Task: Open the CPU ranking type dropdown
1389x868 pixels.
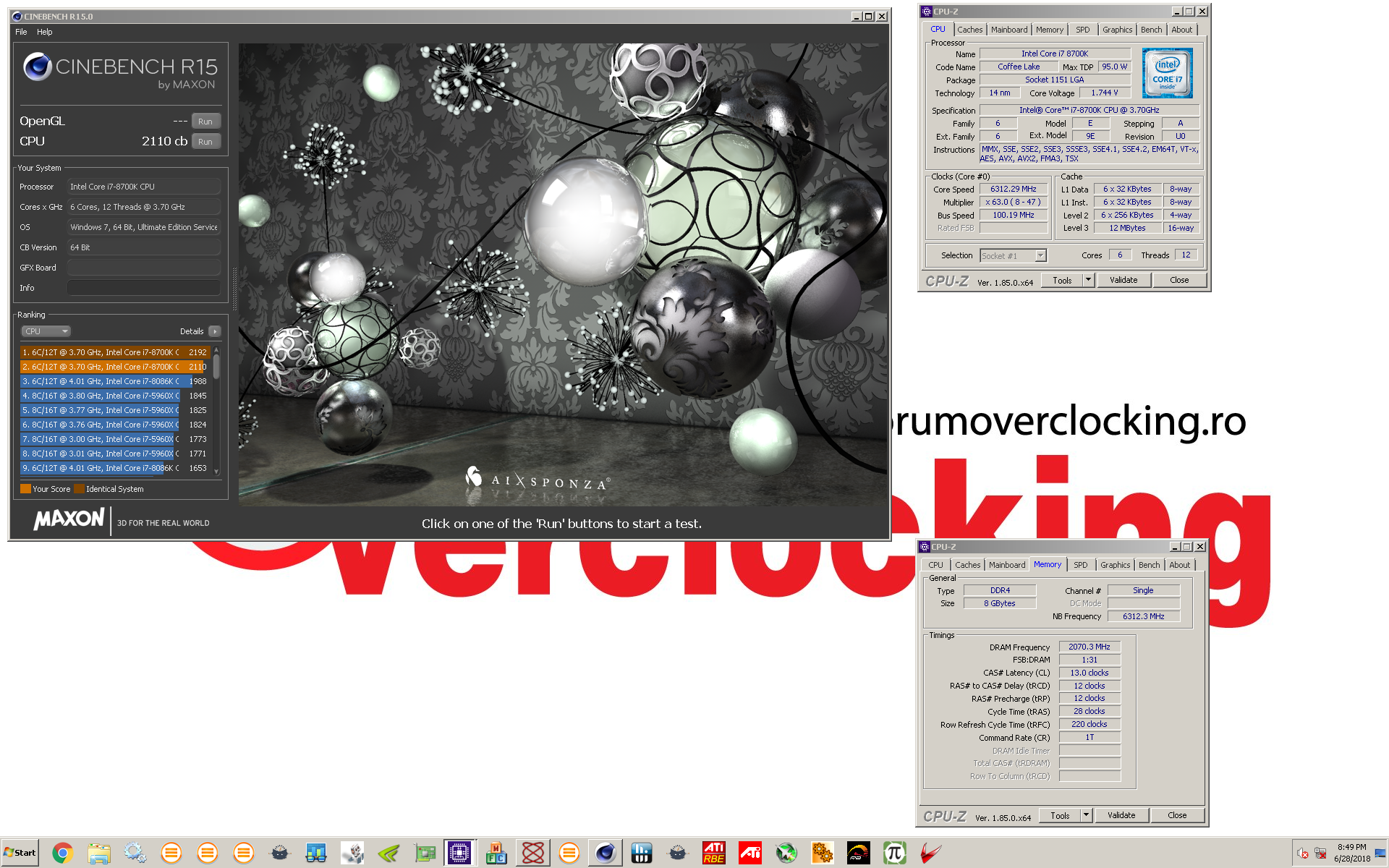Action: [46, 331]
